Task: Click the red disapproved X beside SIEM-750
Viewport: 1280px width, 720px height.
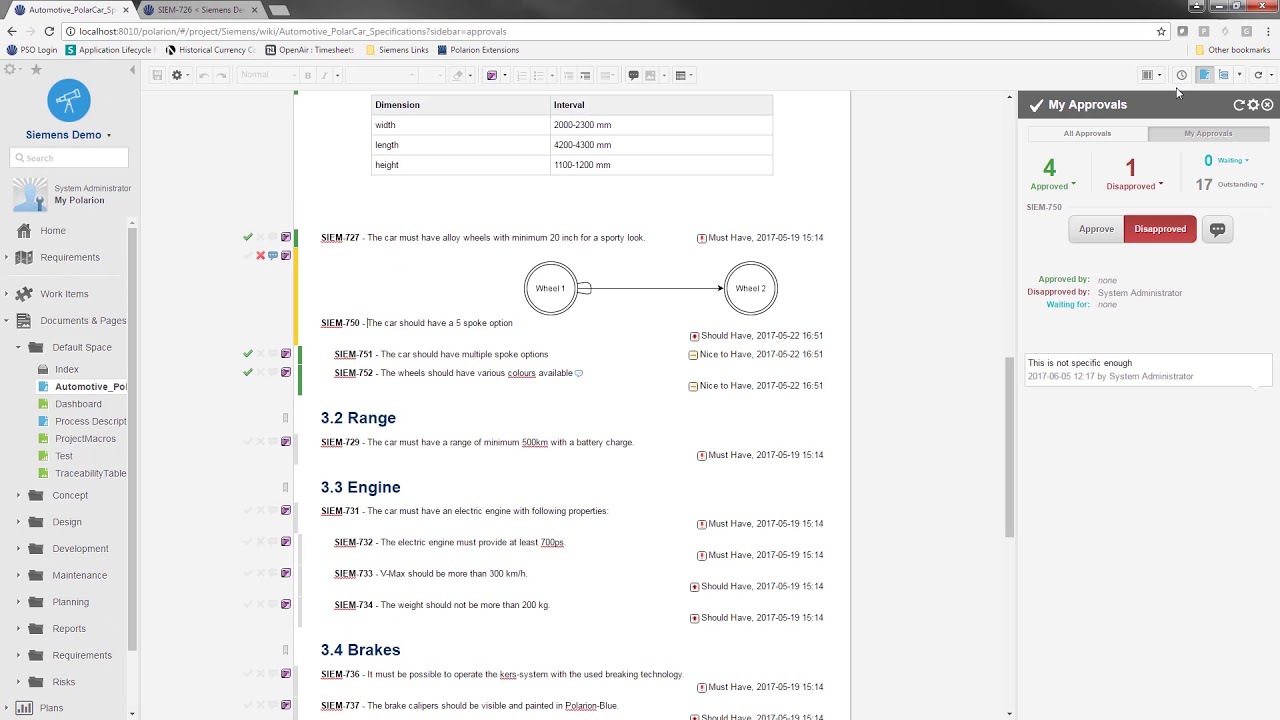Action: click(x=260, y=256)
